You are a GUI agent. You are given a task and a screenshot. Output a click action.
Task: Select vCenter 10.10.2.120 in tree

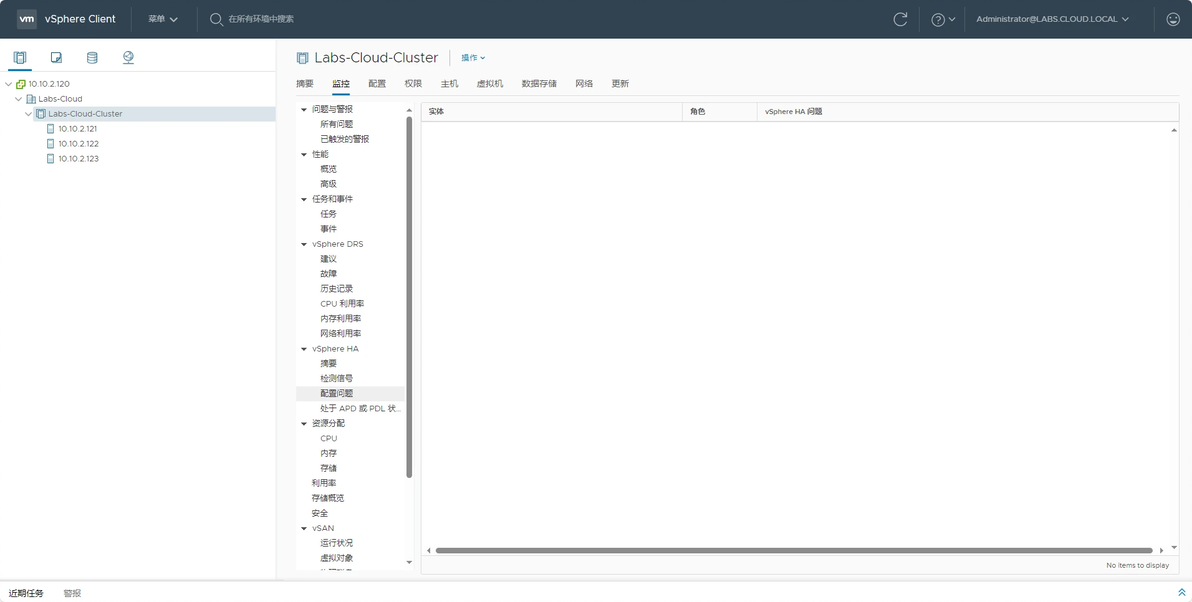[49, 84]
